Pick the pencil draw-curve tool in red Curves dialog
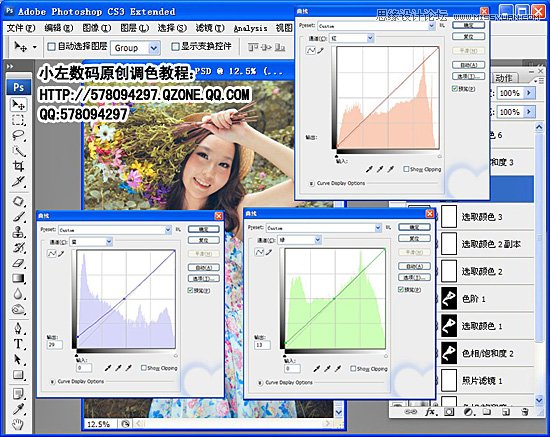This screenshot has height=437, width=550. (x=320, y=51)
